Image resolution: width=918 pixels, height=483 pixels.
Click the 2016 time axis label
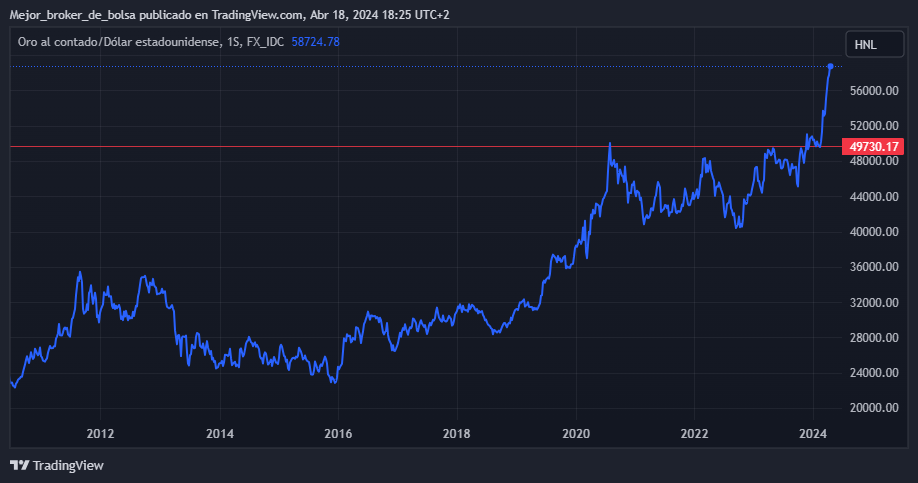pyautogui.click(x=338, y=434)
